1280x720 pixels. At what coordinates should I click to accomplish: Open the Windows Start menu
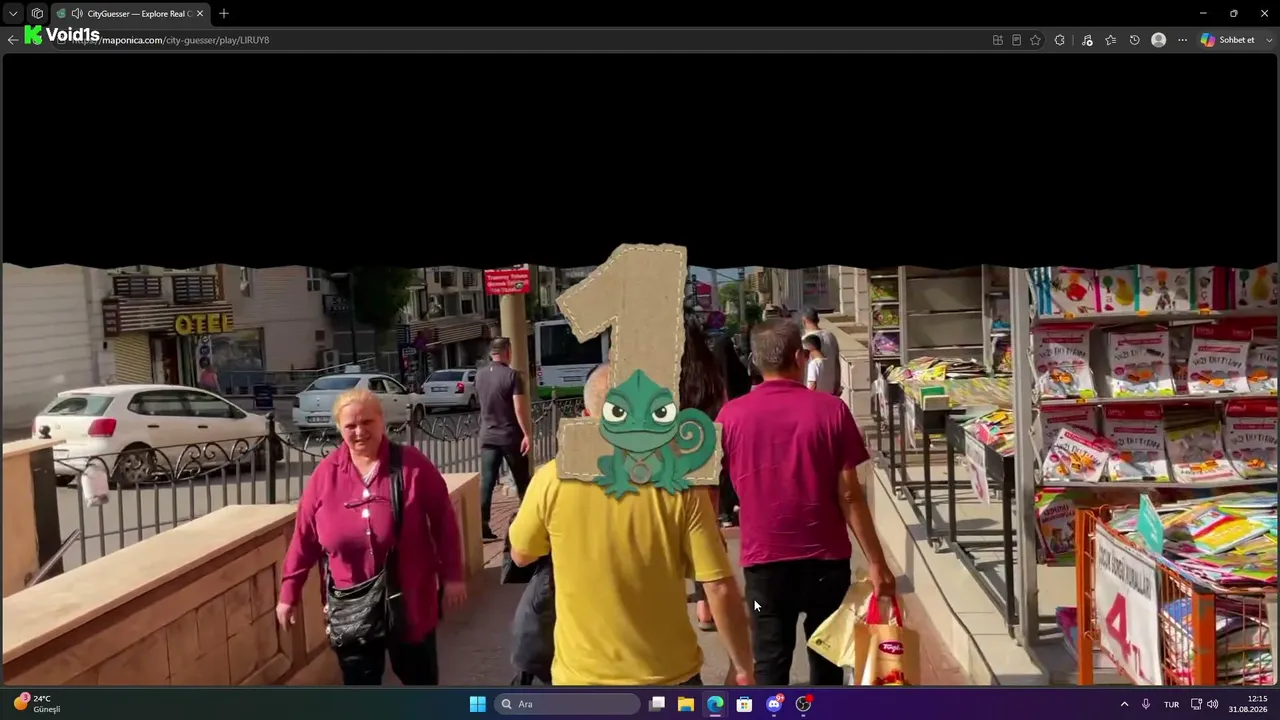(x=478, y=704)
